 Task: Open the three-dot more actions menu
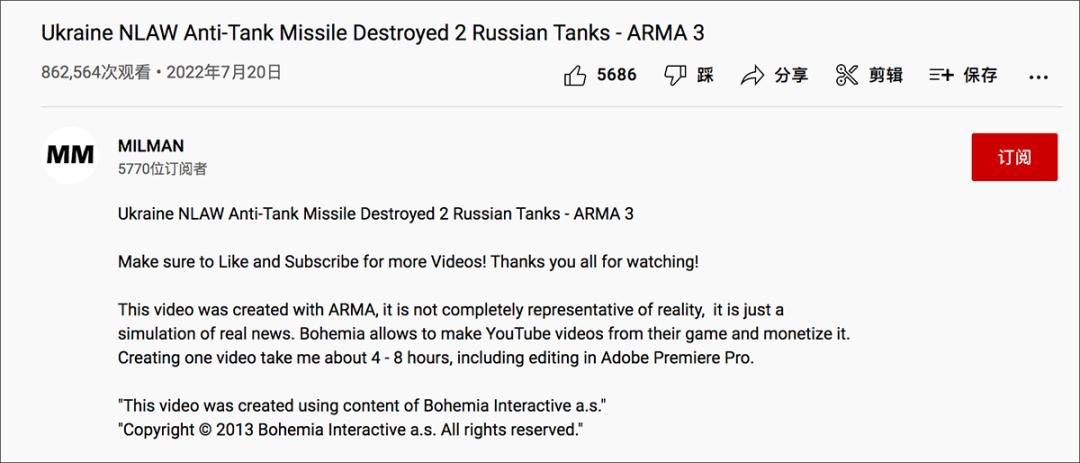pos(1038,76)
